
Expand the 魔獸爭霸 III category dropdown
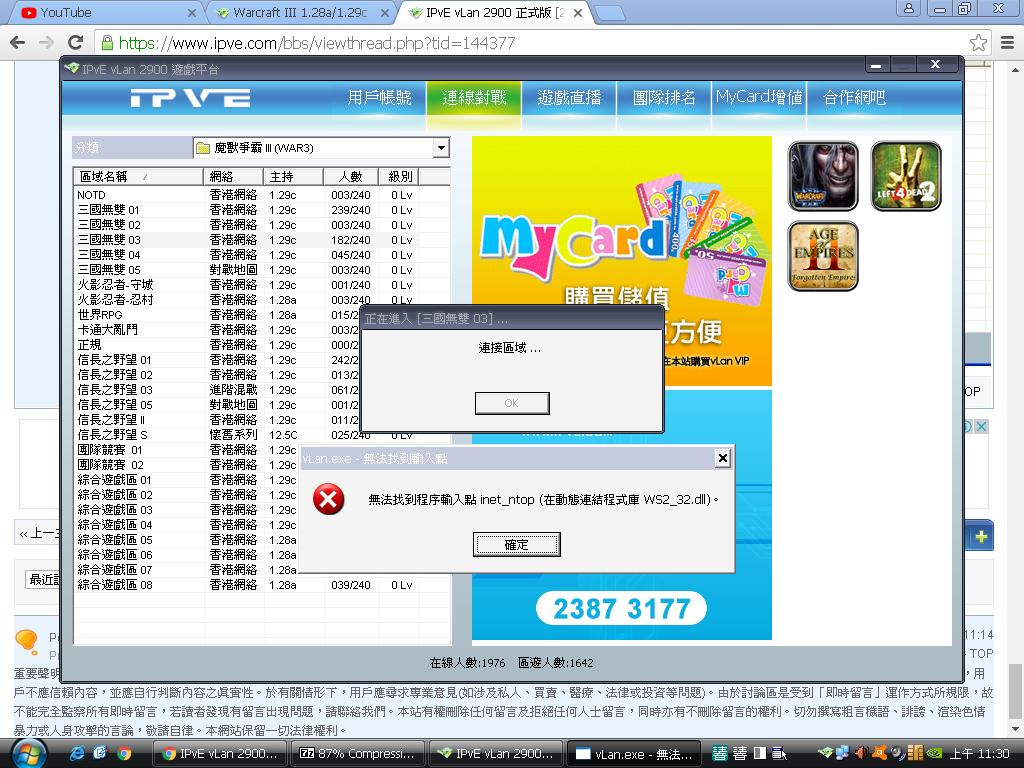coord(440,148)
